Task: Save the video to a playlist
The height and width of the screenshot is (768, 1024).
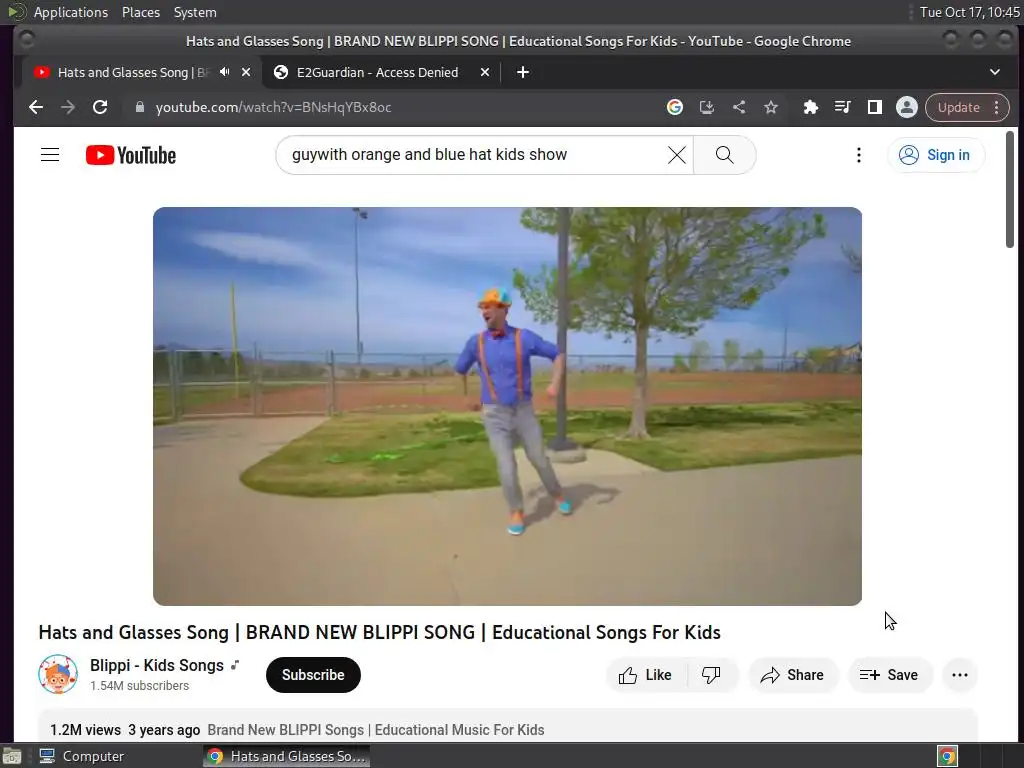Action: pyautogui.click(x=889, y=675)
